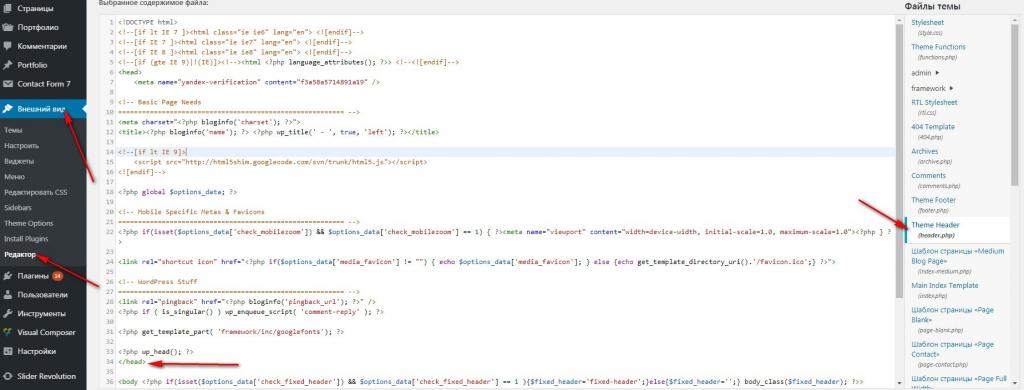The image size is (1024, 390).
Task: Click the Slider Revolution icon
Action: (x=8, y=376)
